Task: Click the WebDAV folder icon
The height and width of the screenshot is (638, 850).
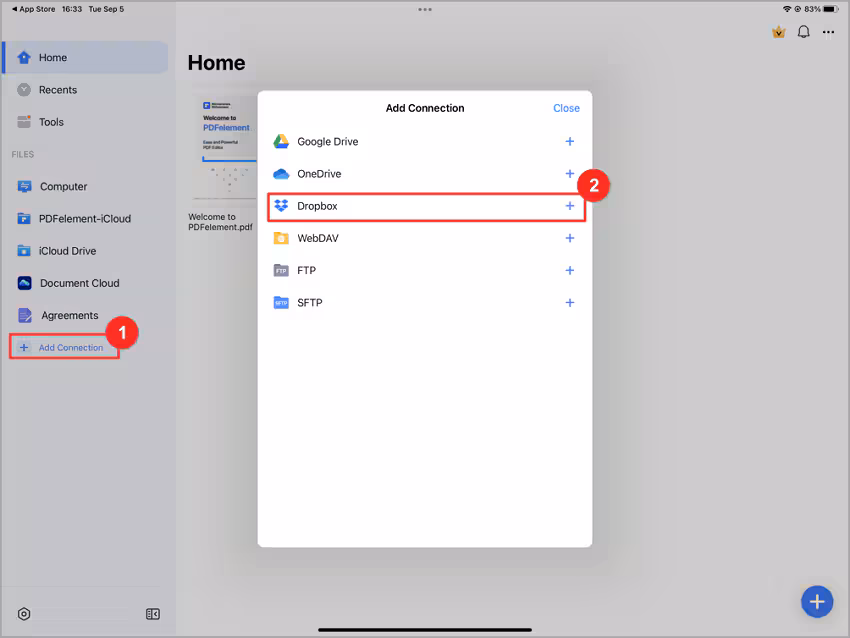Action: point(281,238)
